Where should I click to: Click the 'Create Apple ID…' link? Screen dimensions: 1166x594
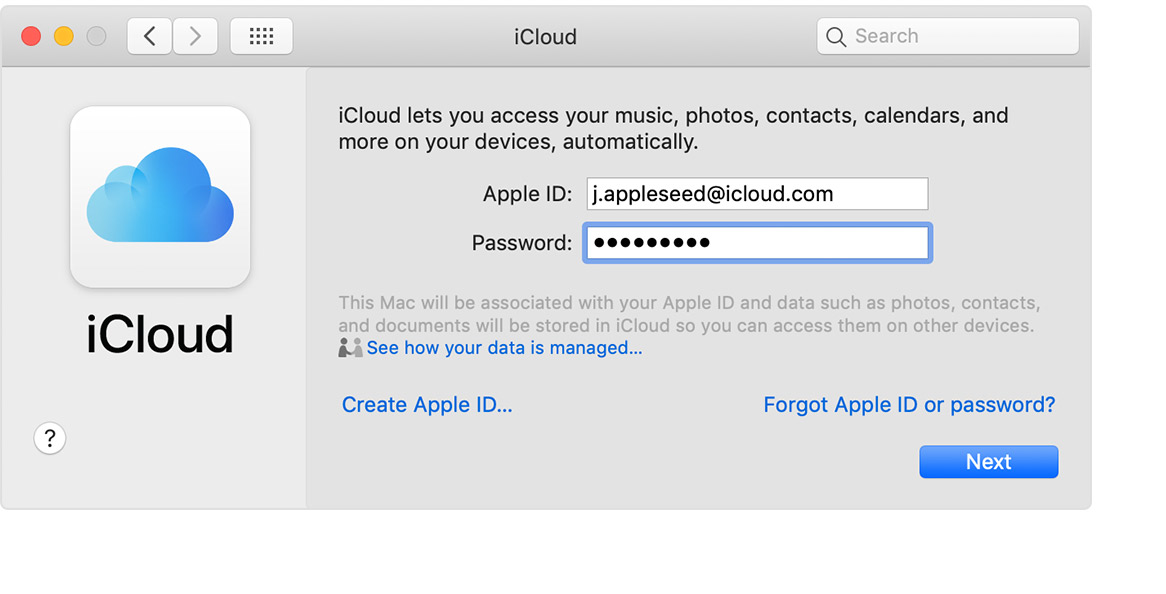(427, 405)
